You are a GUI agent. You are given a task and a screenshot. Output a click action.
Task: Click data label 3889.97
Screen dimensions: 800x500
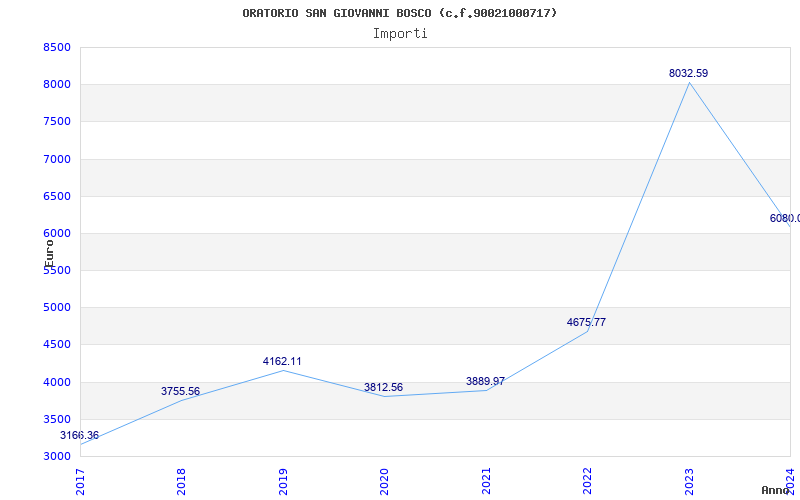point(485,381)
